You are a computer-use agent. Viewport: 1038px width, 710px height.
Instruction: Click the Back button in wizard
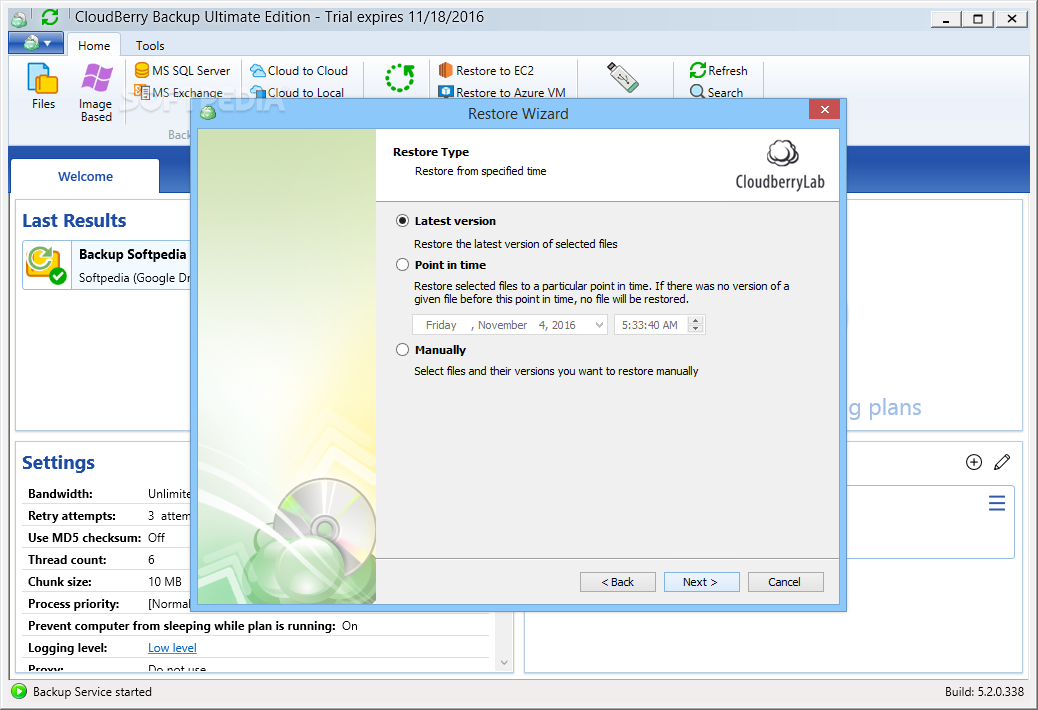point(618,582)
